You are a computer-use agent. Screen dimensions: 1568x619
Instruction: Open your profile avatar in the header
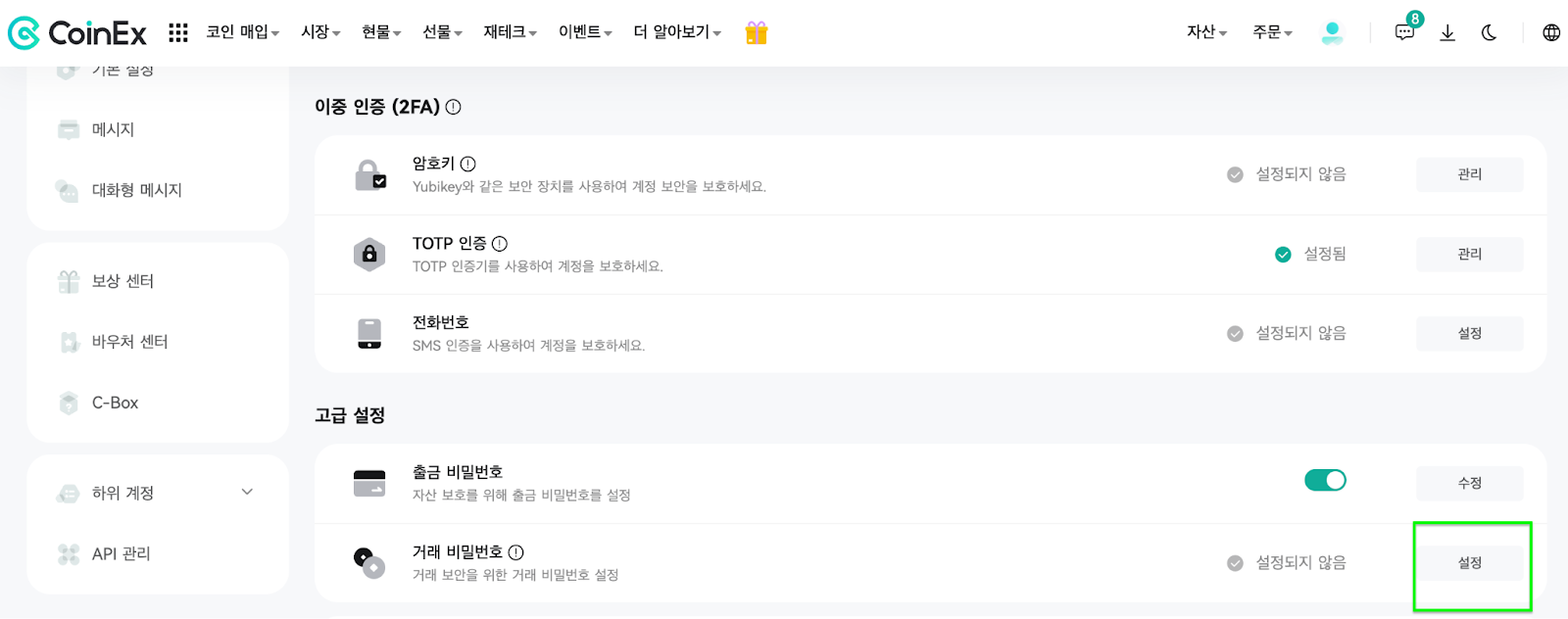tap(1332, 31)
